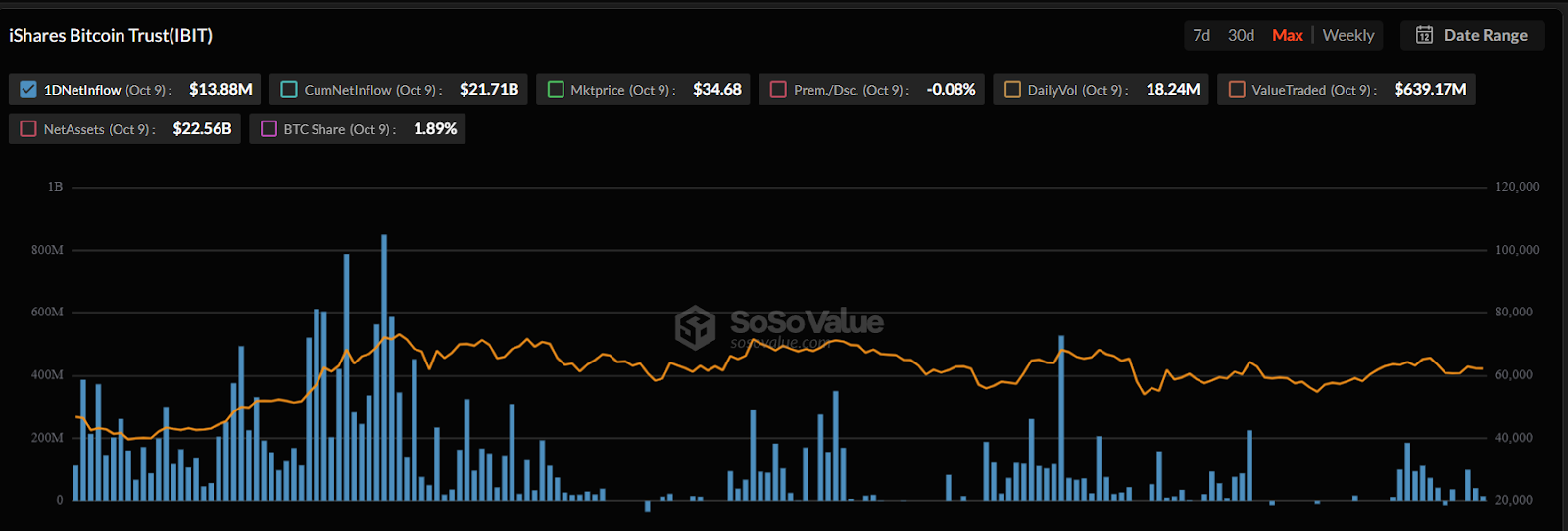1568x531 pixels.
Task: Click the calendar icon in Date Range
Action: pyautogui.click(x=1424, y=35)
